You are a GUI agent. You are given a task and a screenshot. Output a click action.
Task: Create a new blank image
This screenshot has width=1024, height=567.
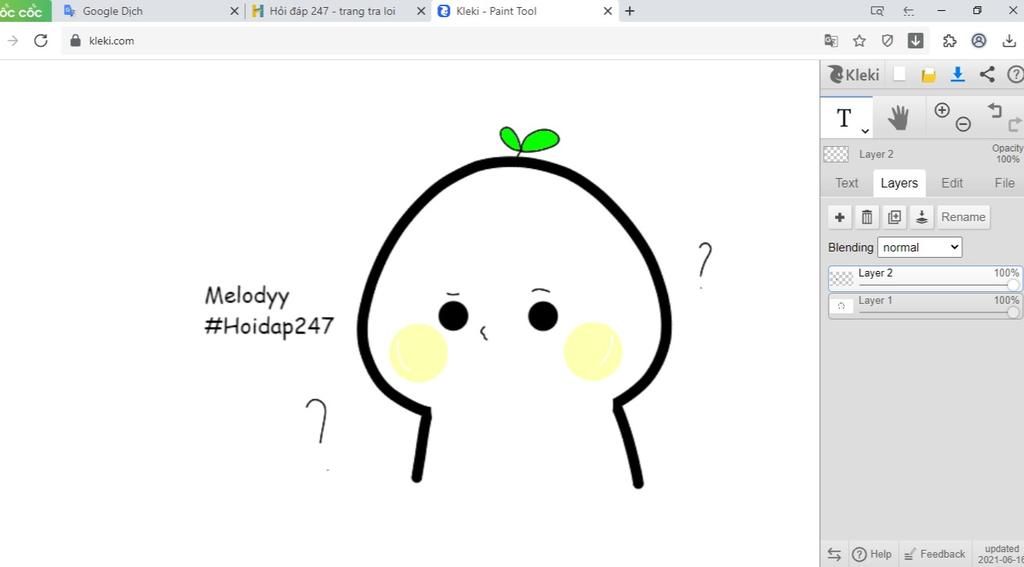(x=899, y=74)
